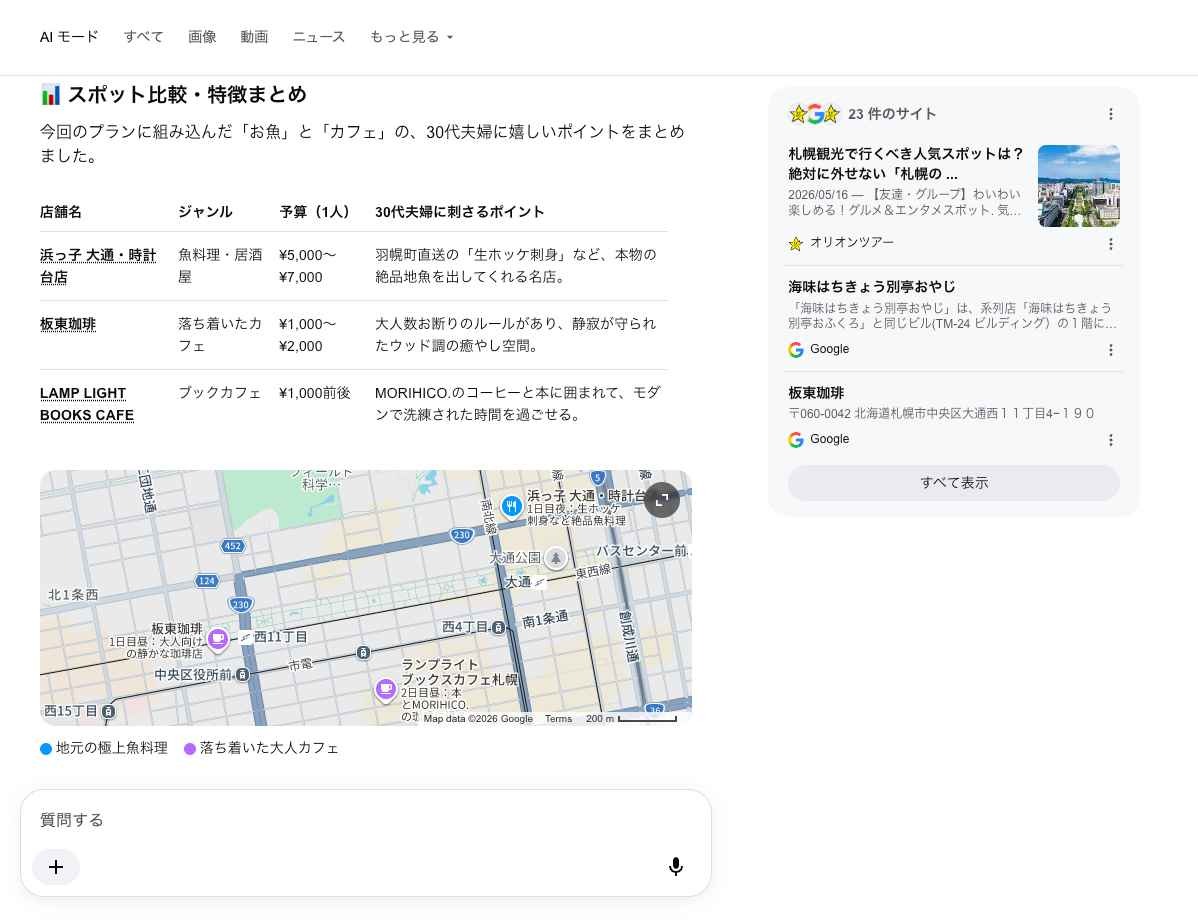Click the 大通 subway station icon
This screenshot has width=1198, height=920.
pos(539,582)
